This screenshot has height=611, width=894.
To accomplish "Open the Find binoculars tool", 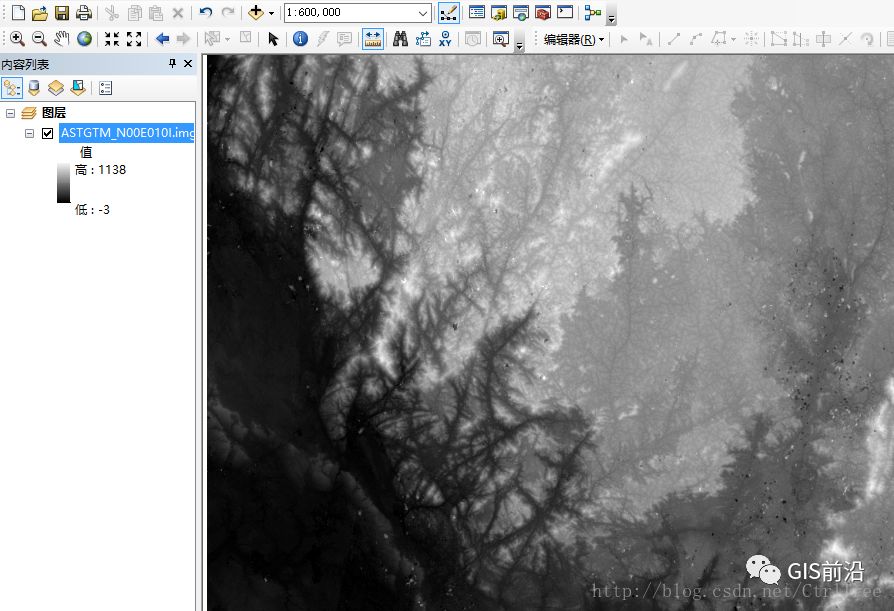I will coord(397,39).
